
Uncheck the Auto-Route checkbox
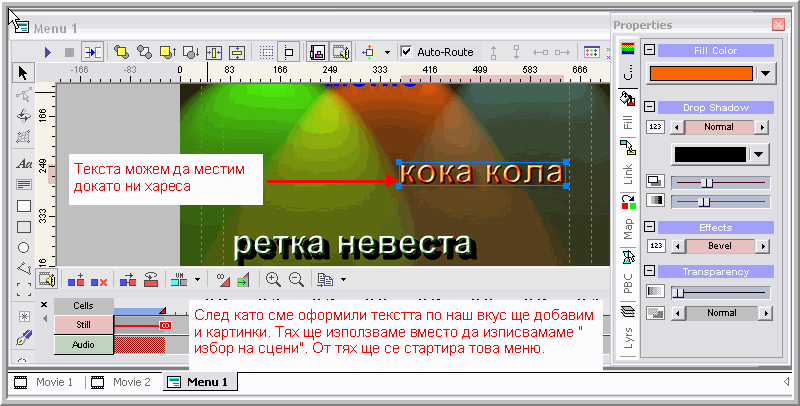pos(406,52)
